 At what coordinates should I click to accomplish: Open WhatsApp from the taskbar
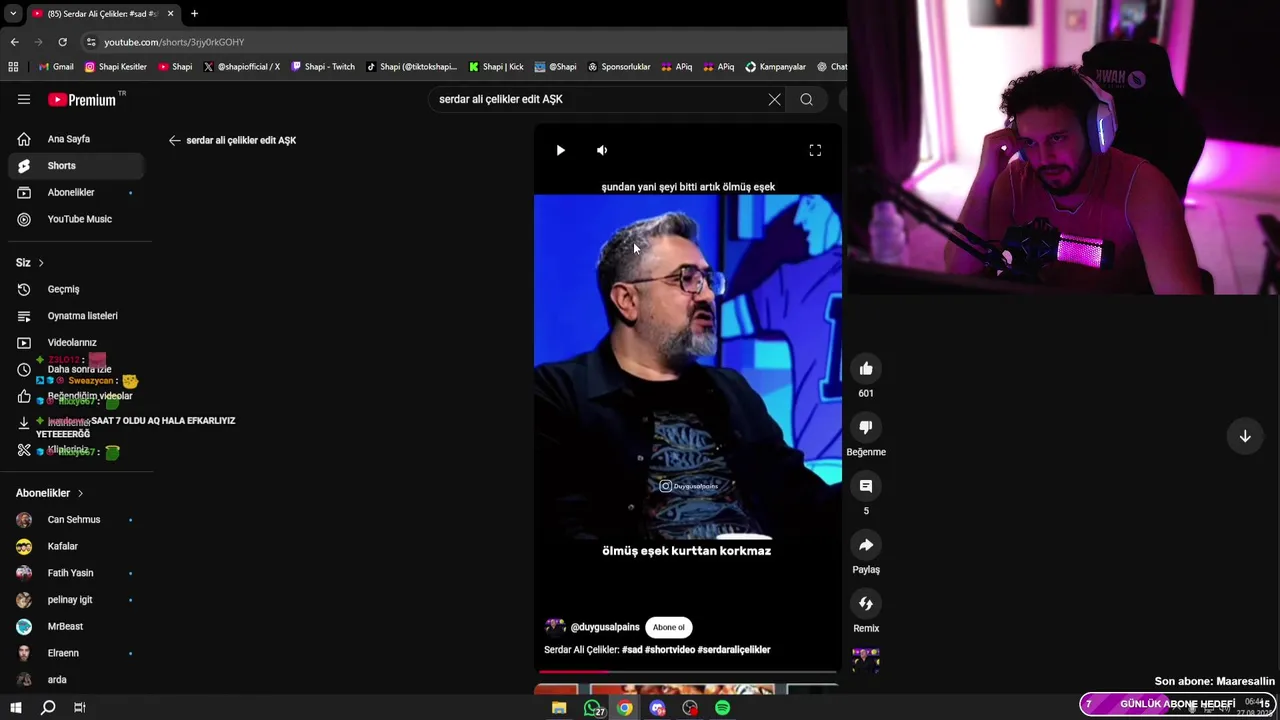tap(593, 708)
